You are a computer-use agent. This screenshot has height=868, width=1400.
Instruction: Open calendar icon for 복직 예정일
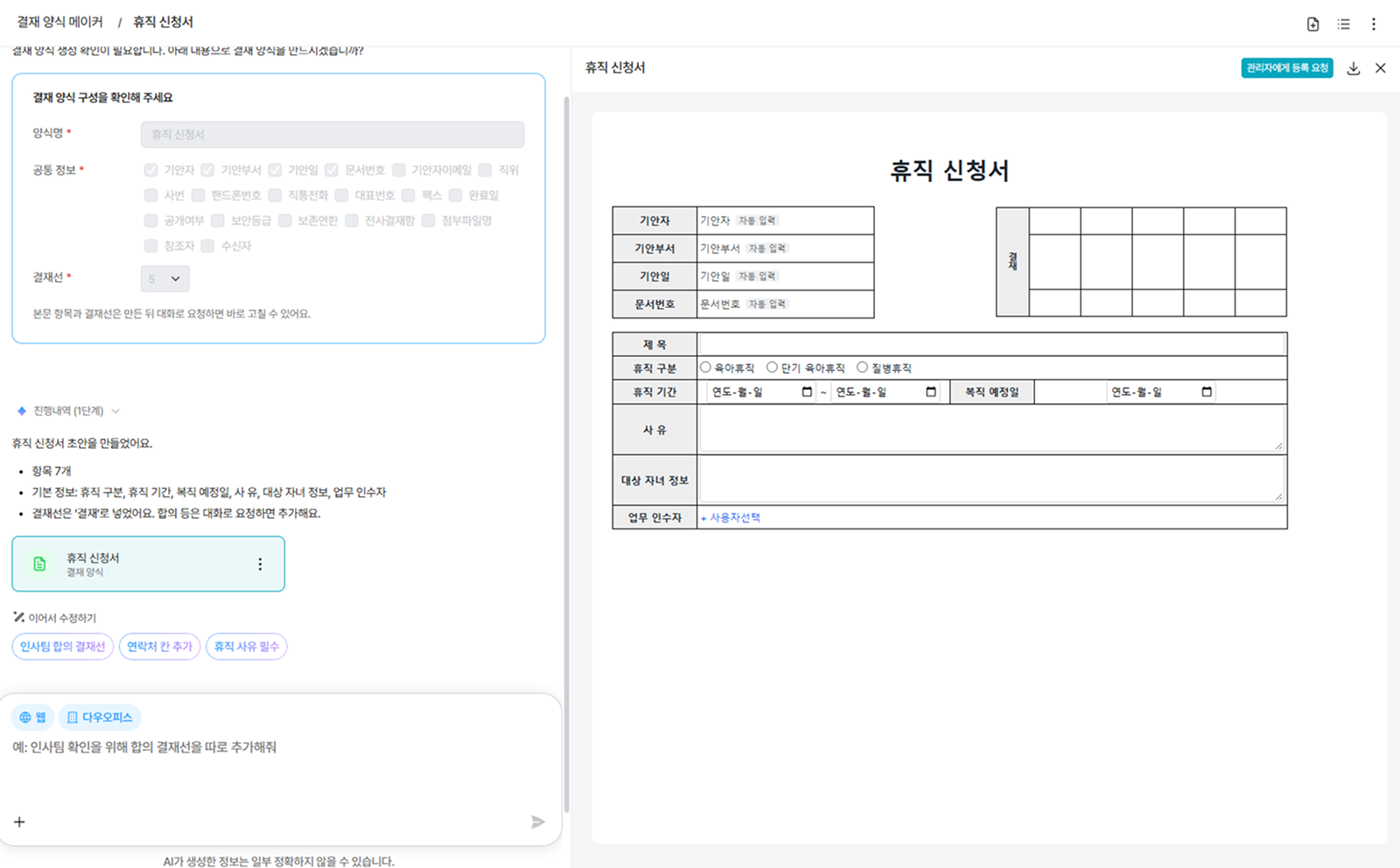1207,392
